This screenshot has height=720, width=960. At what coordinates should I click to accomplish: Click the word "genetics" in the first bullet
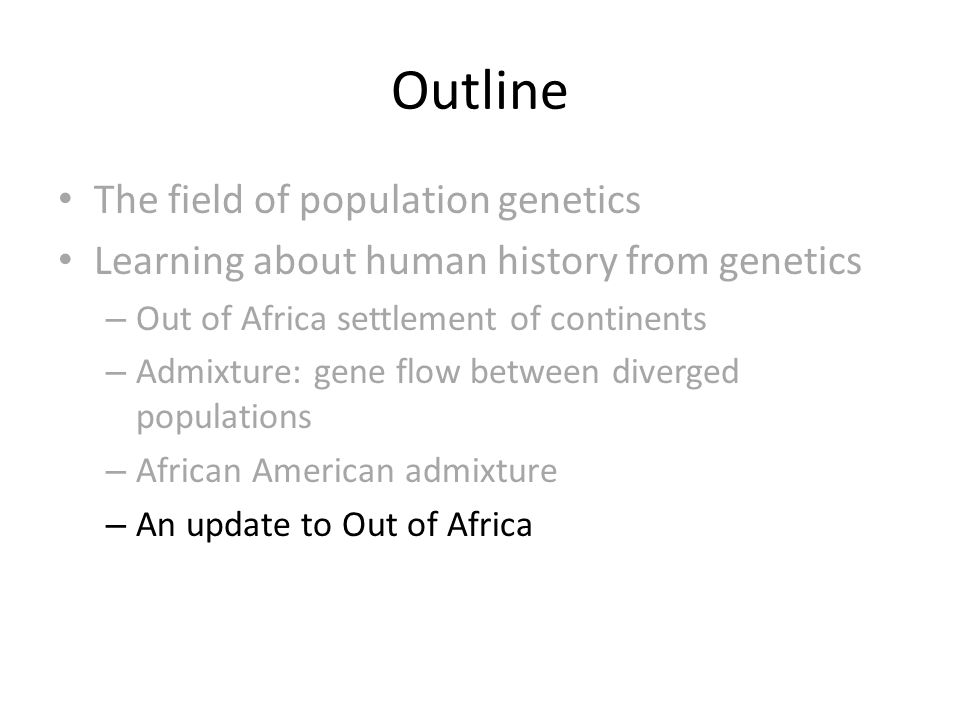tap(569, 202)
